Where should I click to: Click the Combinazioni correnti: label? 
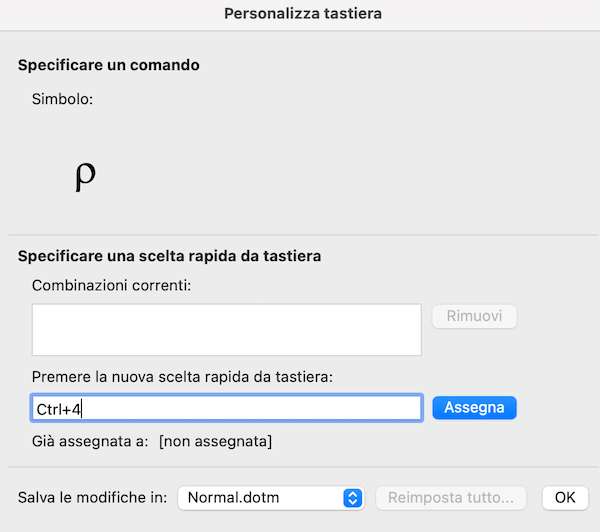pyautogui.click(x=111, y=286)
